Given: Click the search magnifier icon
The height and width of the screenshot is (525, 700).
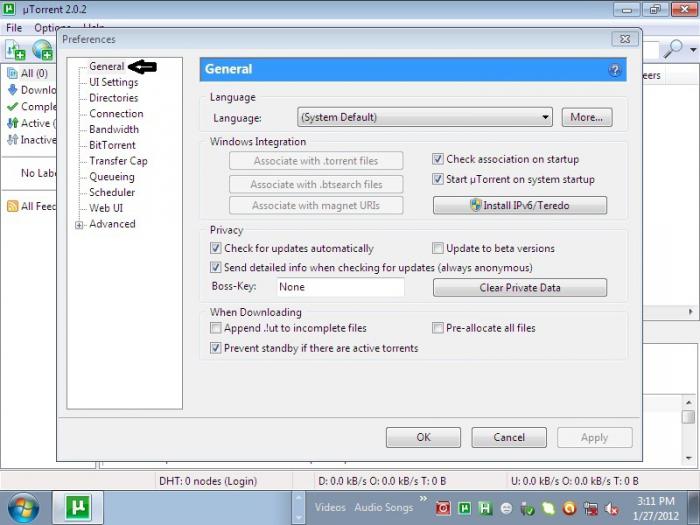Looking at the screenshot, I should click(673, 49).
